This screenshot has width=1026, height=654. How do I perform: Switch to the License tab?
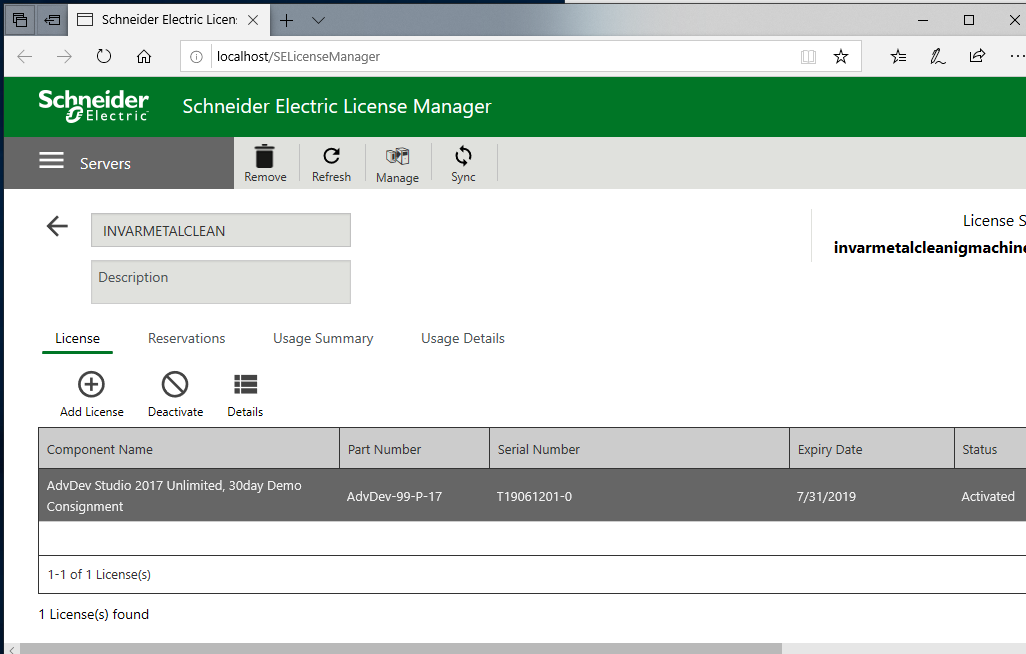tap(77, 338)
